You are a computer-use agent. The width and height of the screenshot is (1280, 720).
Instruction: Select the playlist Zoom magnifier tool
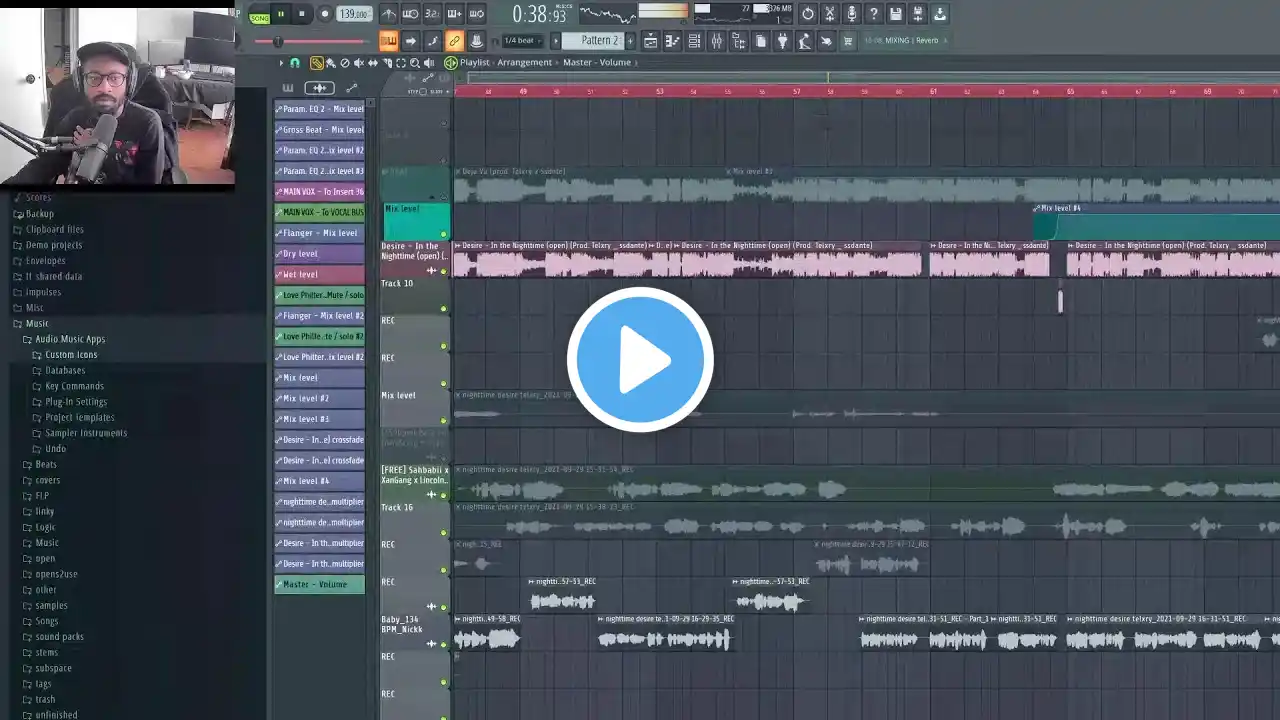(415, 63)
